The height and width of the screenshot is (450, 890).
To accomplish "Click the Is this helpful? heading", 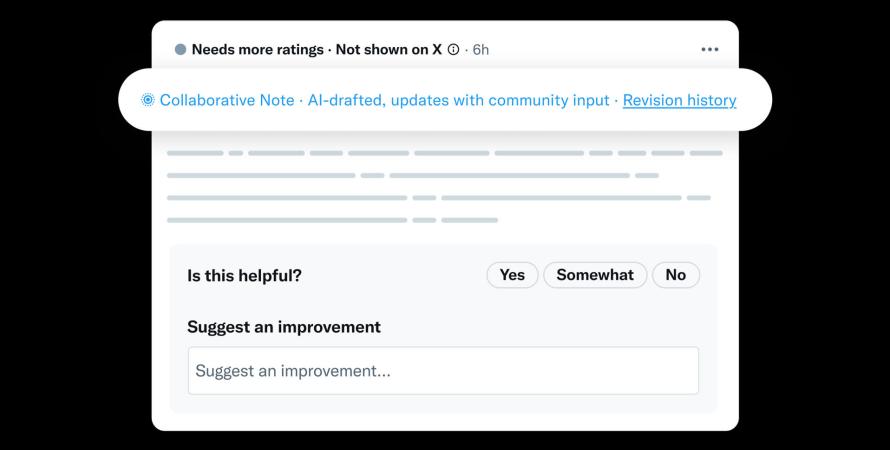I will pyautogui.click(x=244, y=276).
